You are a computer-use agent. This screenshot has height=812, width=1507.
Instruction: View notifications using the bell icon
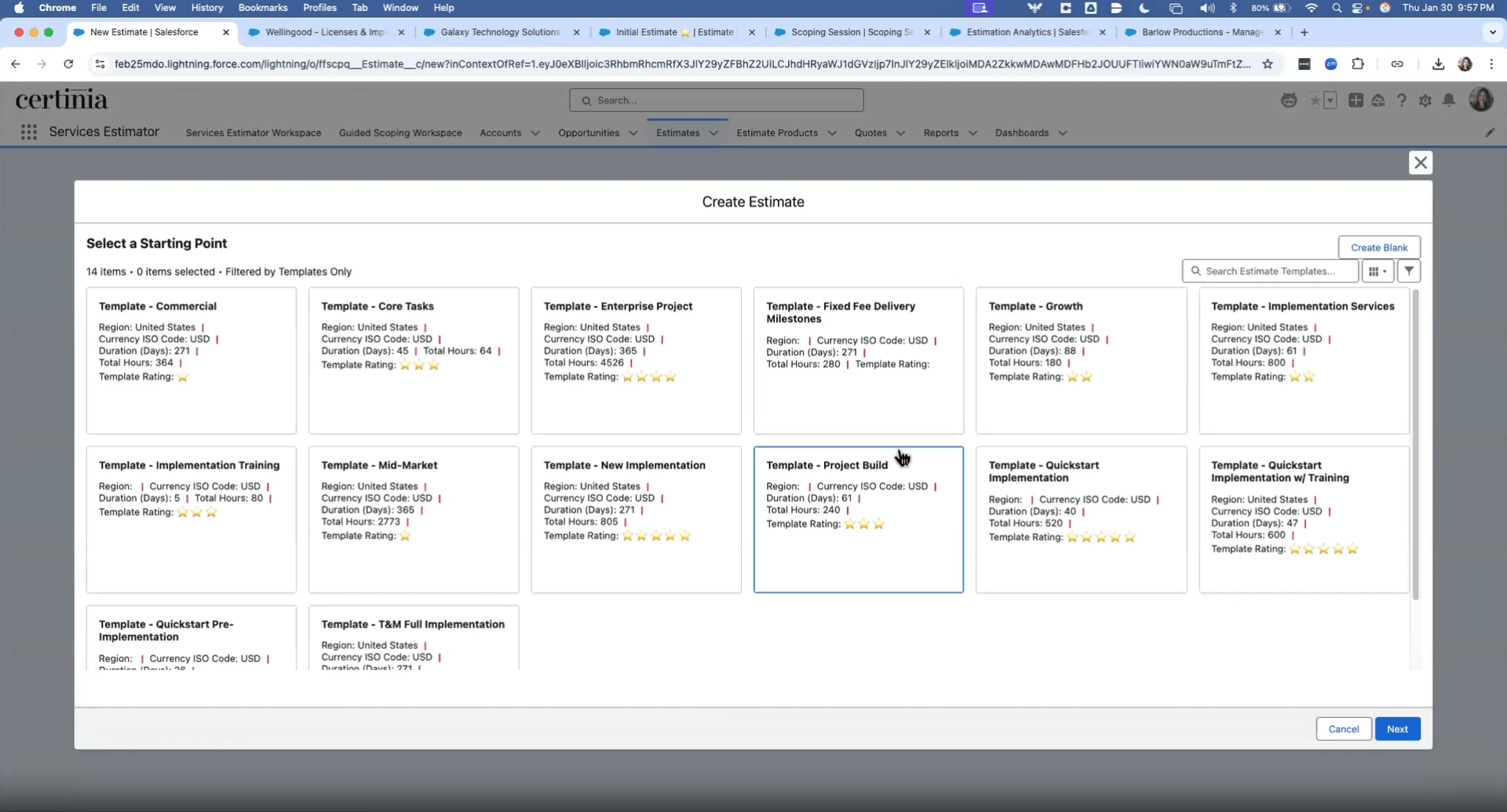tap(1449, 100)
